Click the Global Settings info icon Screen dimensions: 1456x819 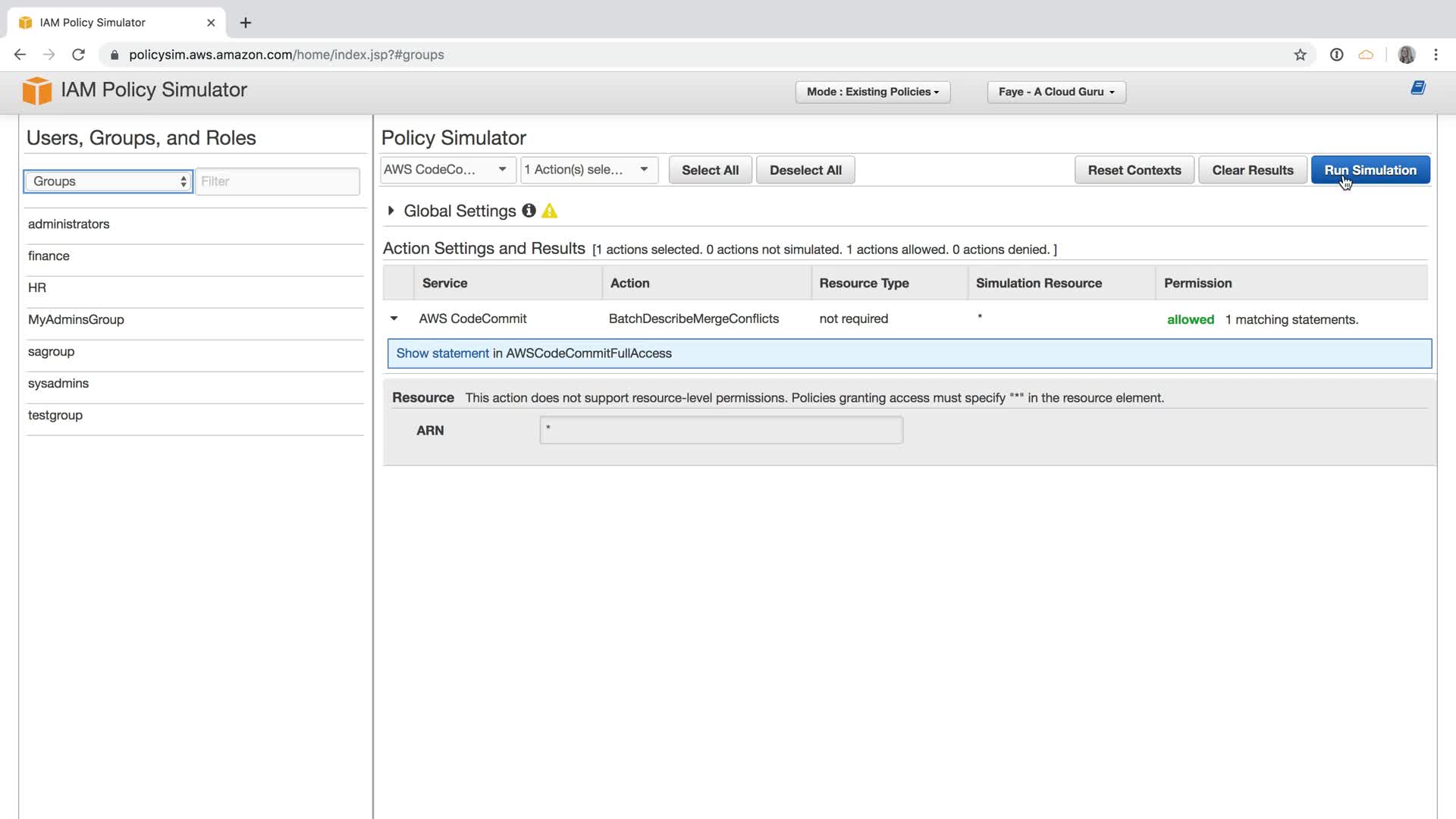[x=529, y=211]
